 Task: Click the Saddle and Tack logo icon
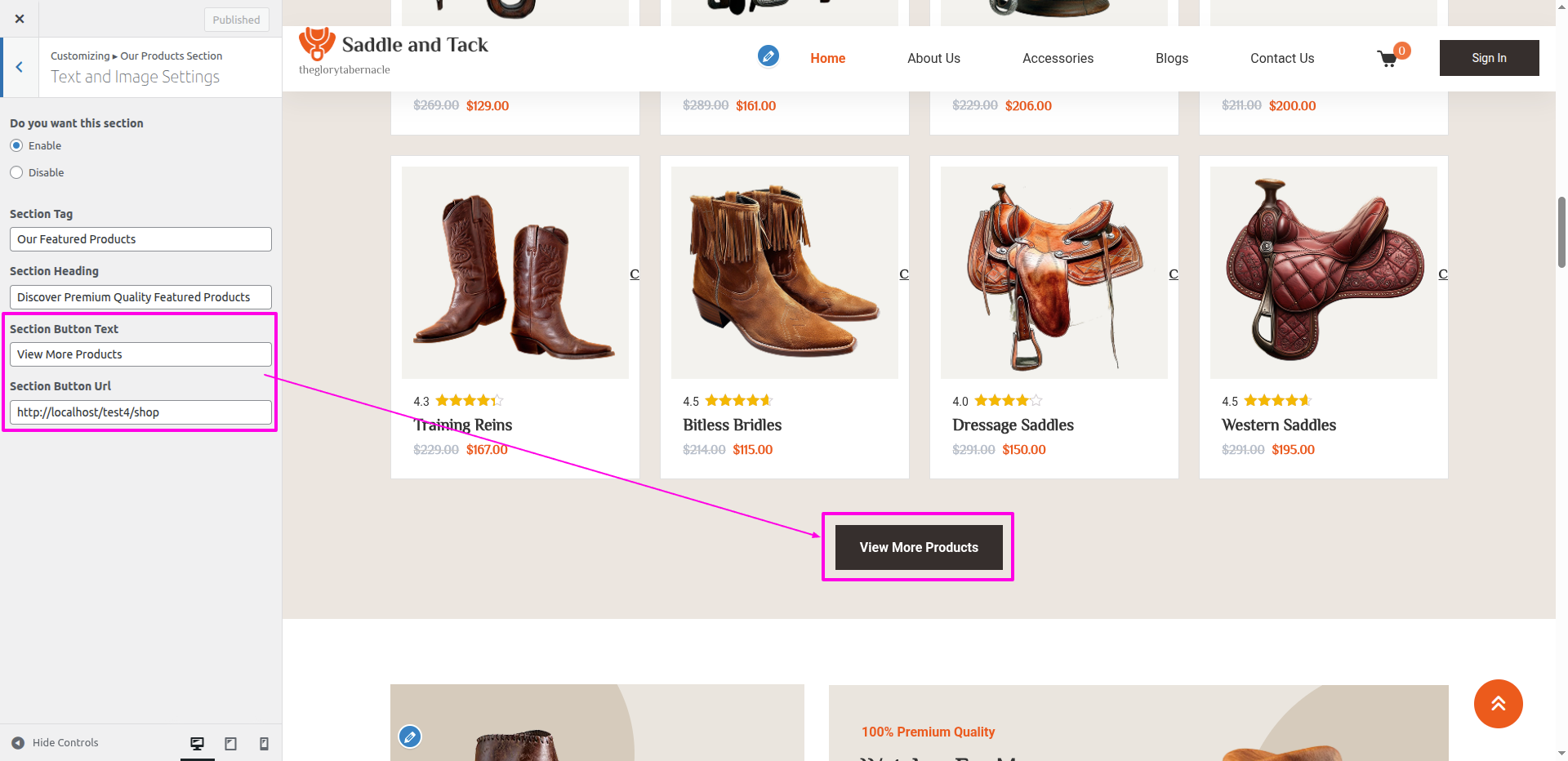[x=317, y=44]
